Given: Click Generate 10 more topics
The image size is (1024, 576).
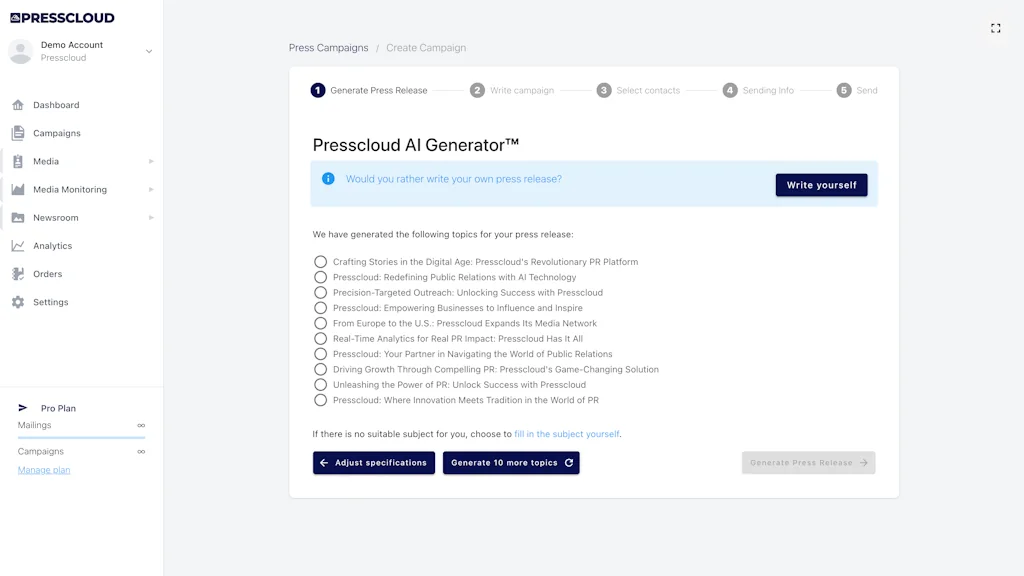Looking at the screenshot, I should (x=511, y=462).
